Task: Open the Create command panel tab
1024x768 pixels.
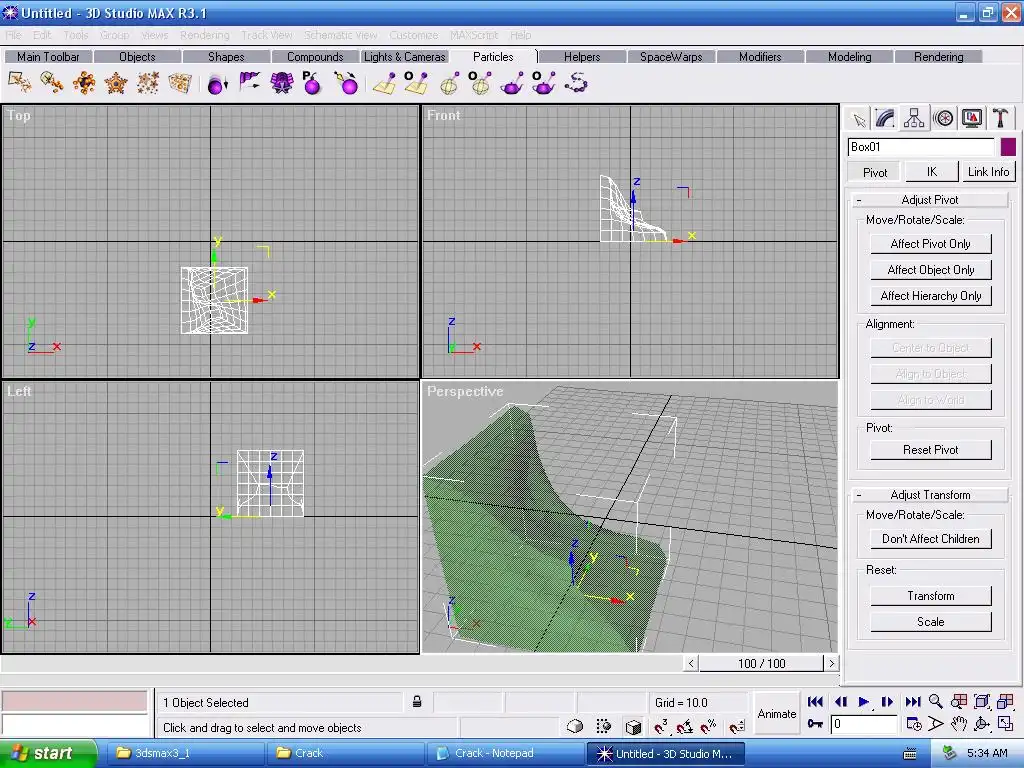Action: (x=859, y=120)
